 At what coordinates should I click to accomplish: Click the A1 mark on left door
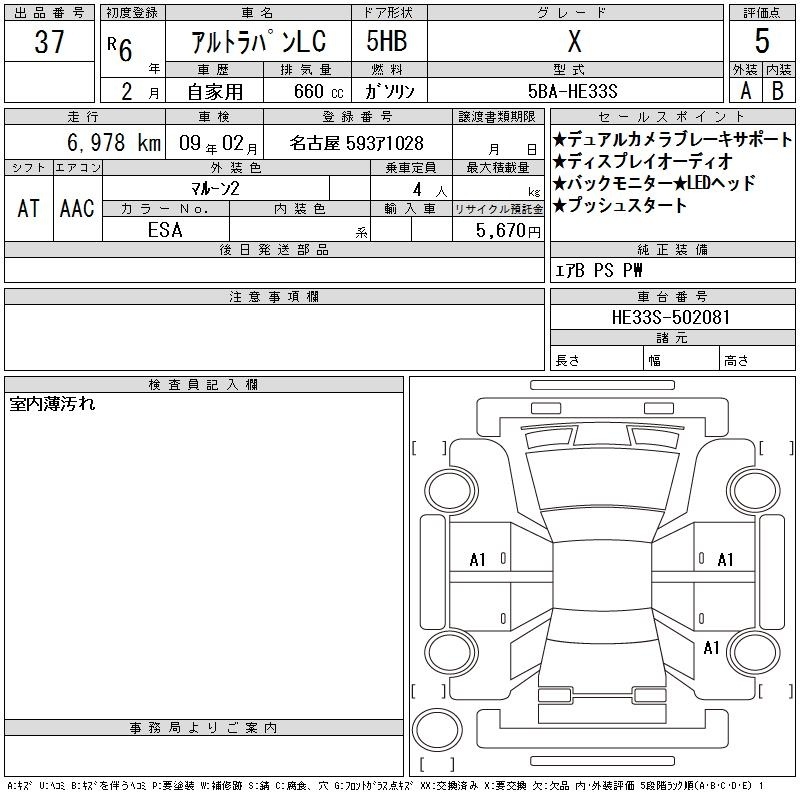click(478, 560)
